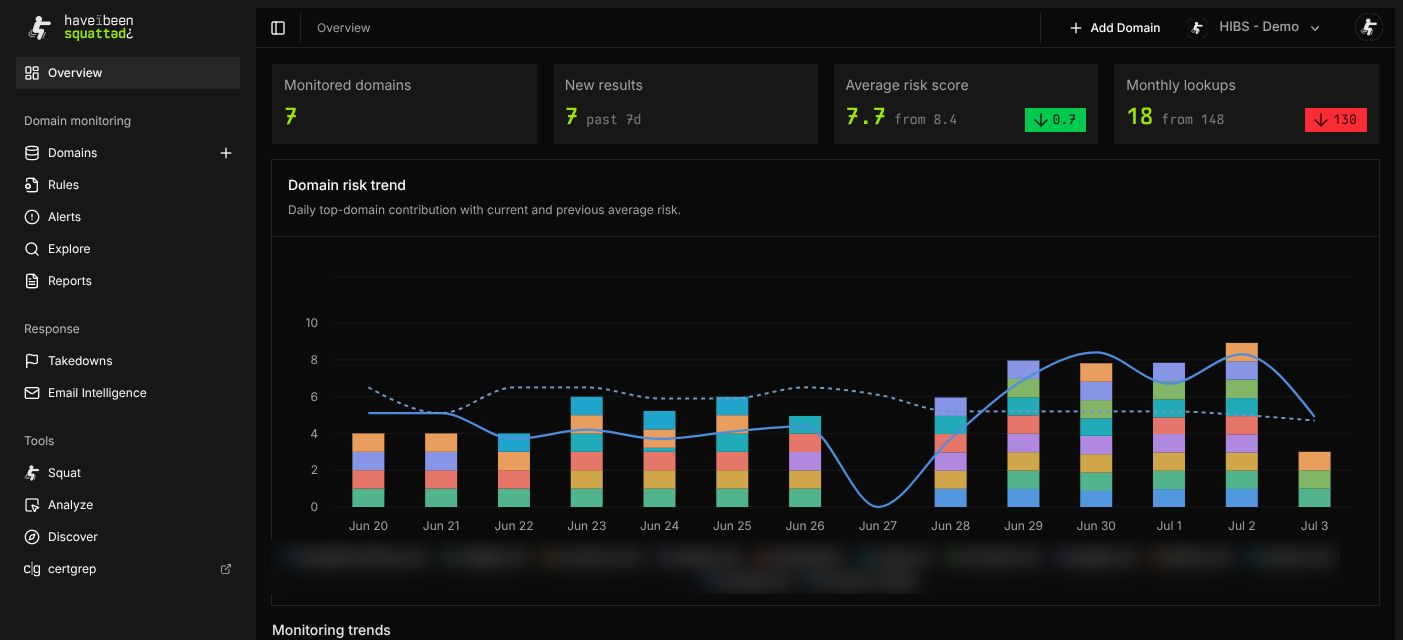Click the Domain risk trend heading
This screenshot has height=640, width=1403.
[346, 185]
